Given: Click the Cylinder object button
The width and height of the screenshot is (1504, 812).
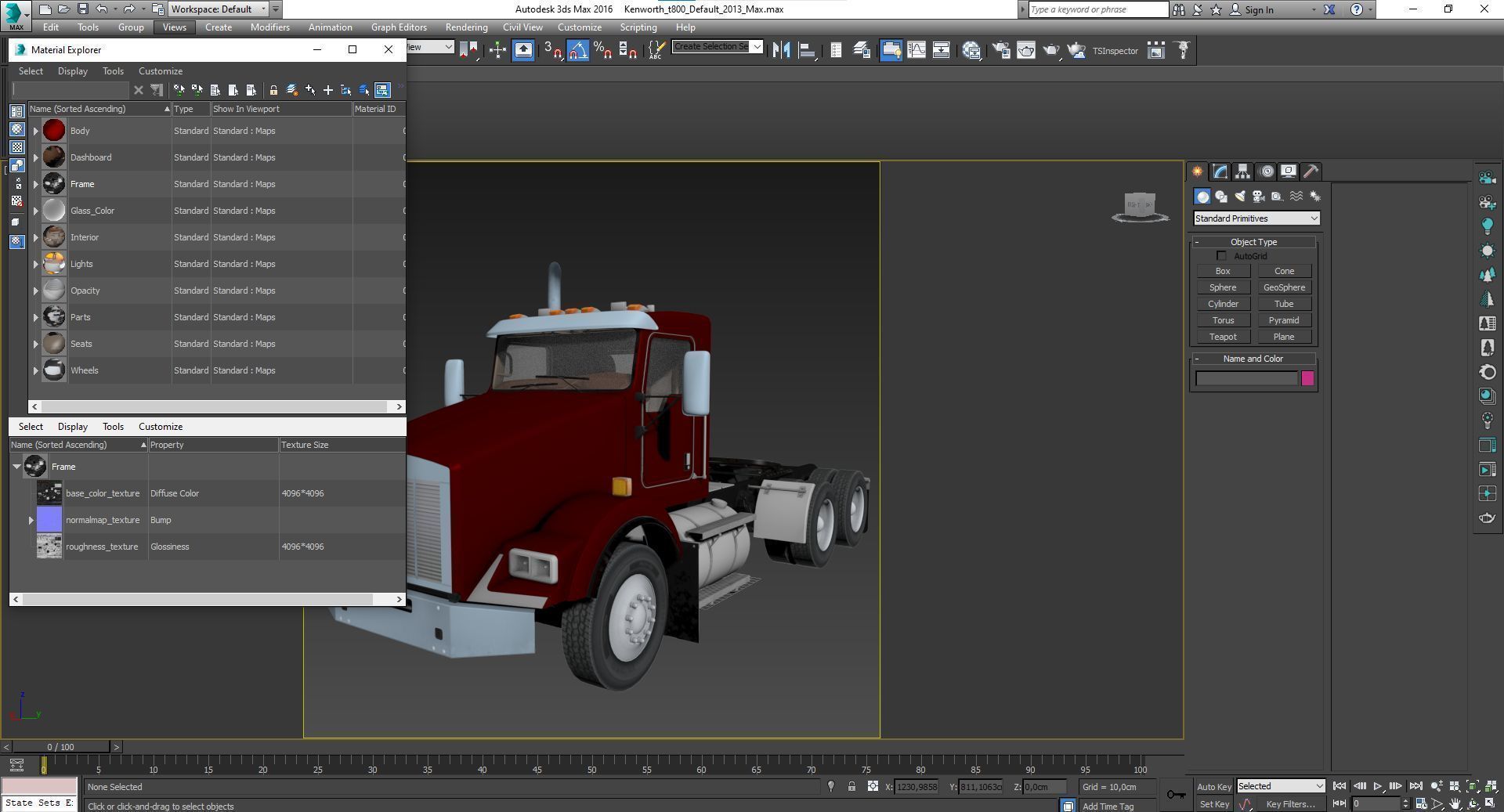Looking at the screenshot, I should (1223, 304).
